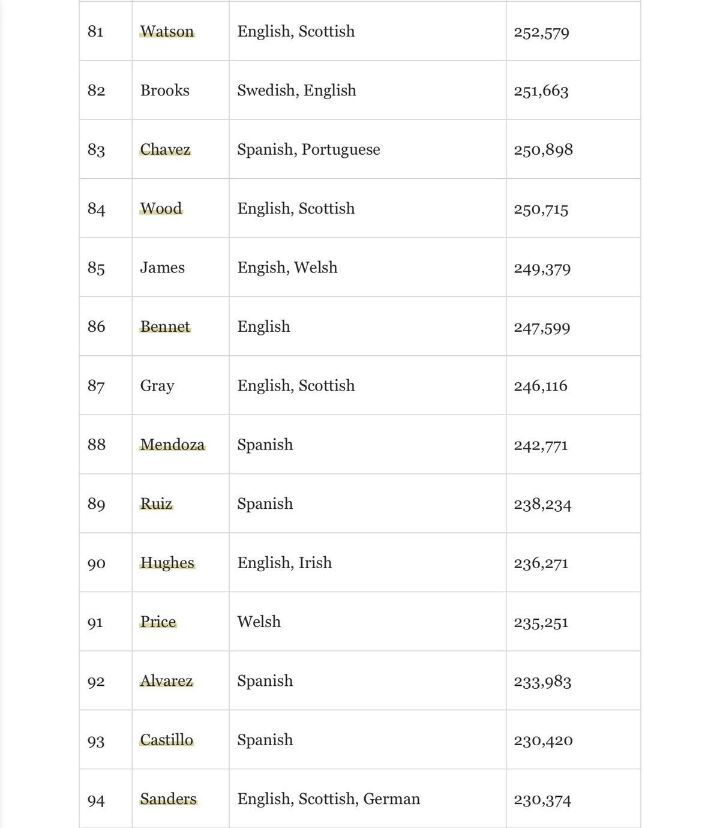Open the Ruiz surname link
The image size is (720, 828).
tap(156, 503)
